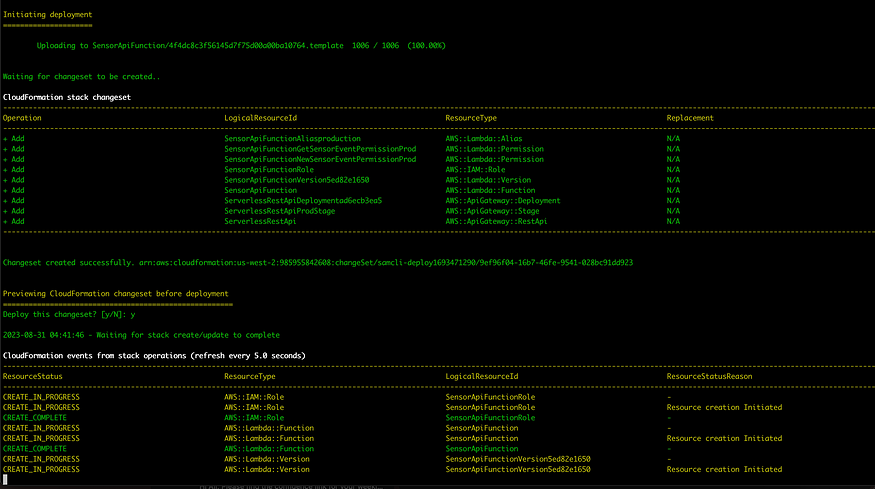
Task: Click 'ResourceType' header in the changeset table
Action: pyautogui.click(x=471, y=118)
